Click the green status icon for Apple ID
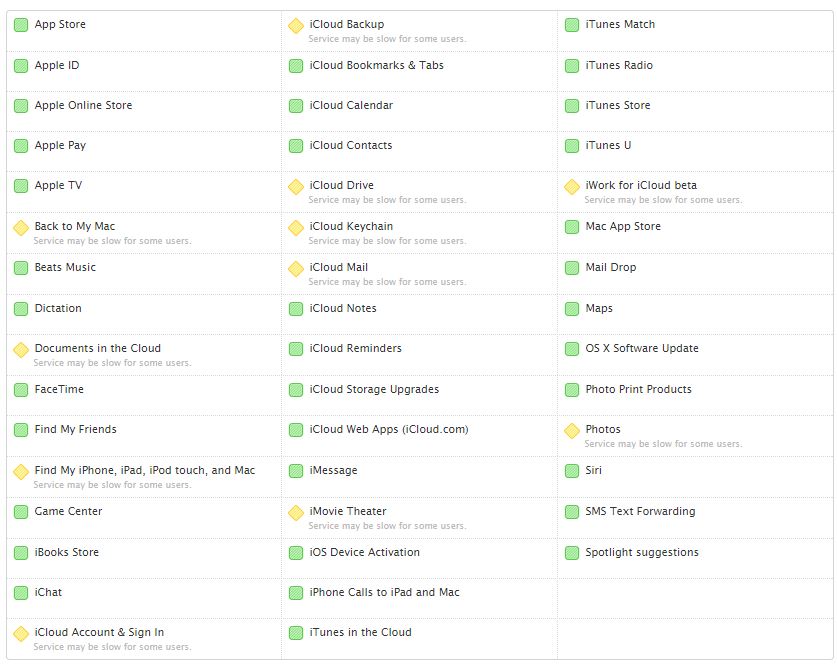 tap(21, 66)
